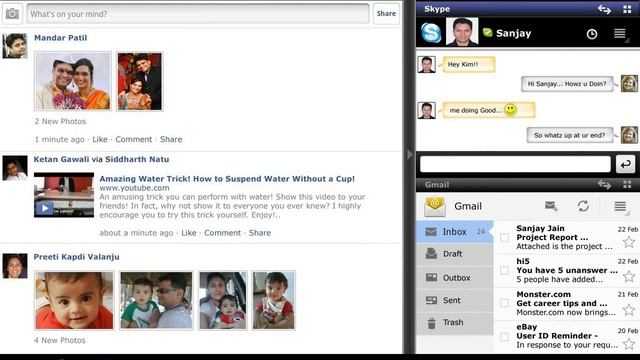Open the grid icon in Skype header
The image size is (640, 360).
(x=627, y=9)
